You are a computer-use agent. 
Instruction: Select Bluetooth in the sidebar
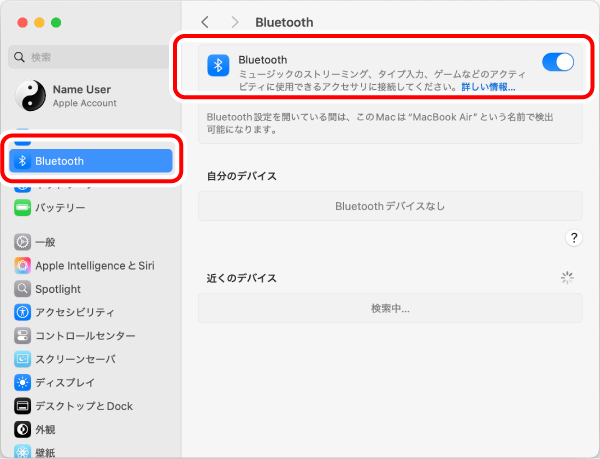coord(91,161)
